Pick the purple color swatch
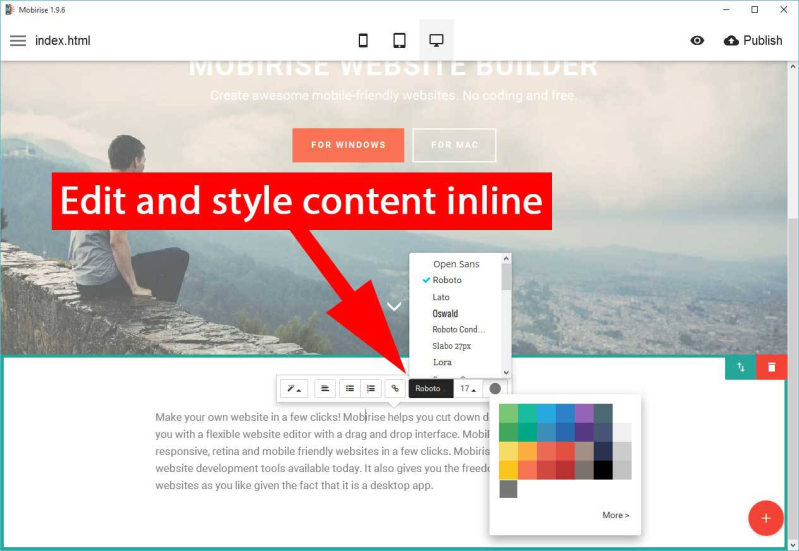This screenshot has width=799, height=551. (584, 413)
